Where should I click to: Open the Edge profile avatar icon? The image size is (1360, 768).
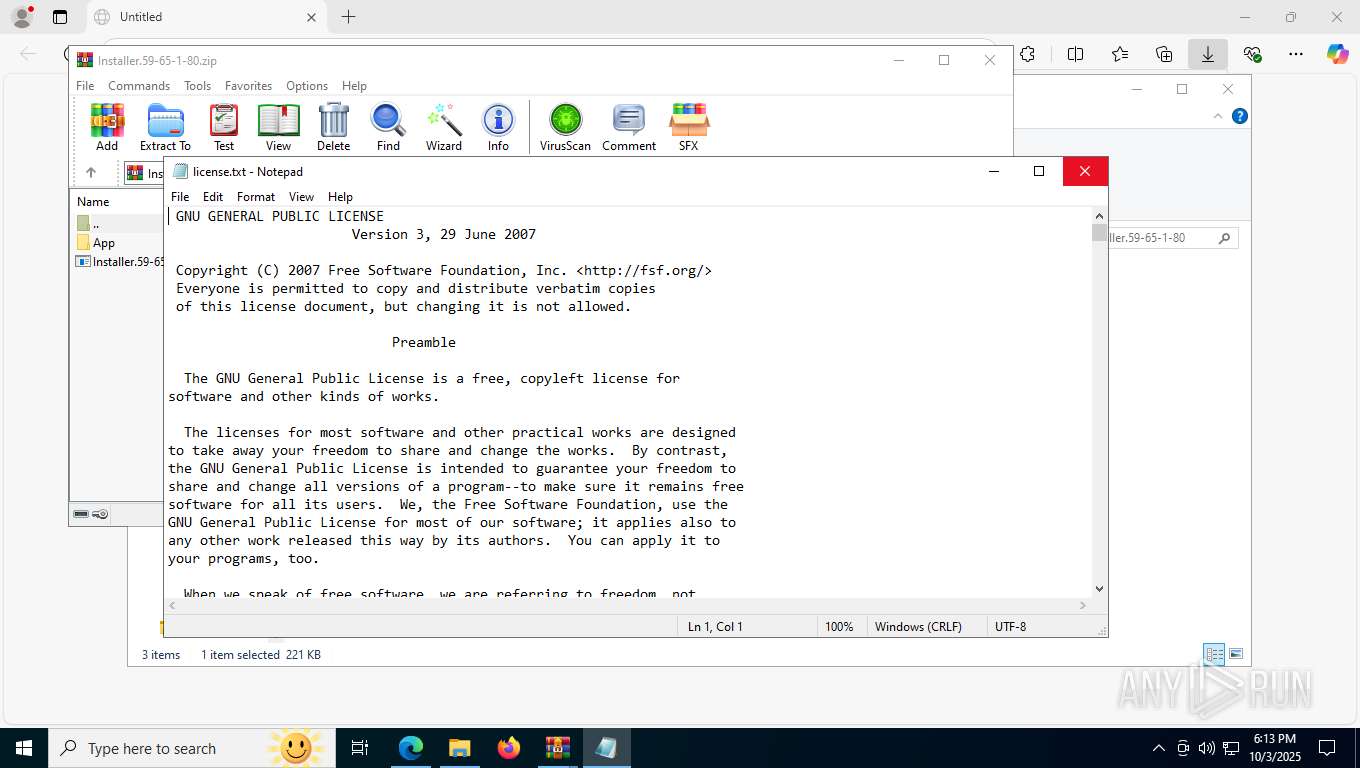tap(21, 17)
